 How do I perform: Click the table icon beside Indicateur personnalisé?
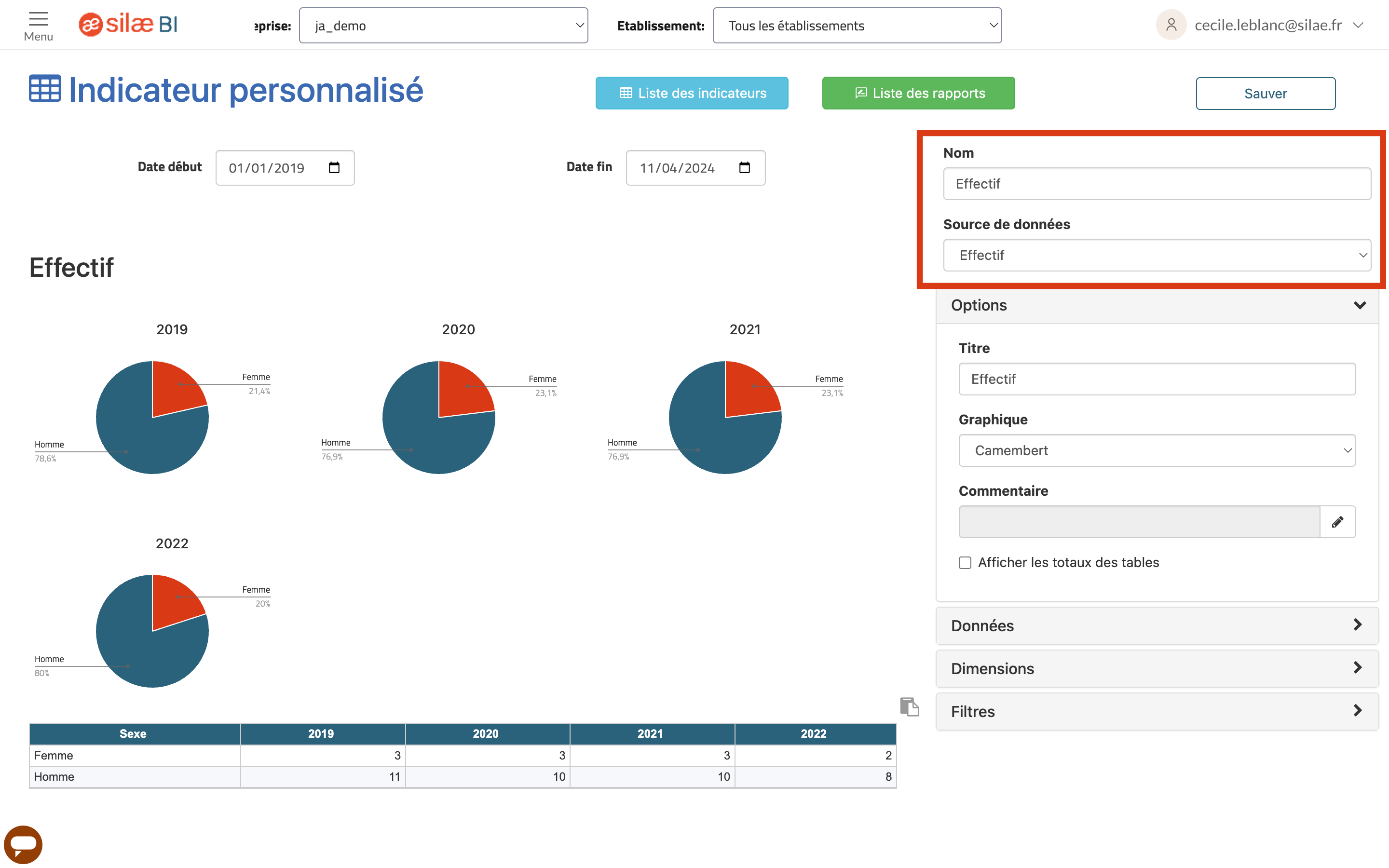[45, 89]
